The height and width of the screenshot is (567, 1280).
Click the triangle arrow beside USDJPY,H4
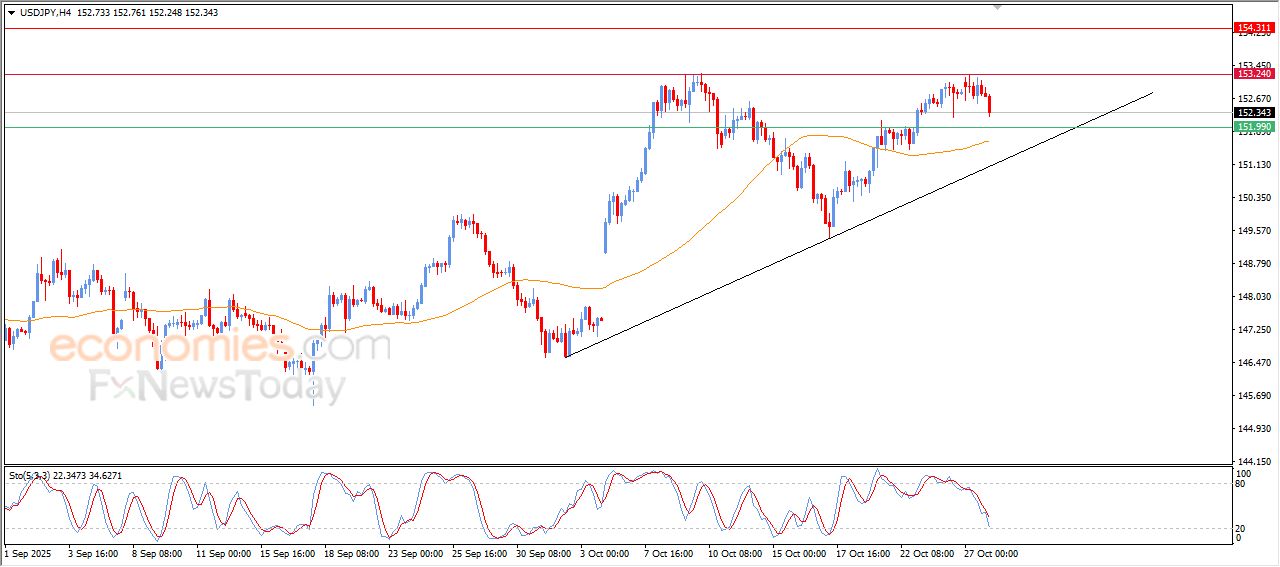[11, 13]
